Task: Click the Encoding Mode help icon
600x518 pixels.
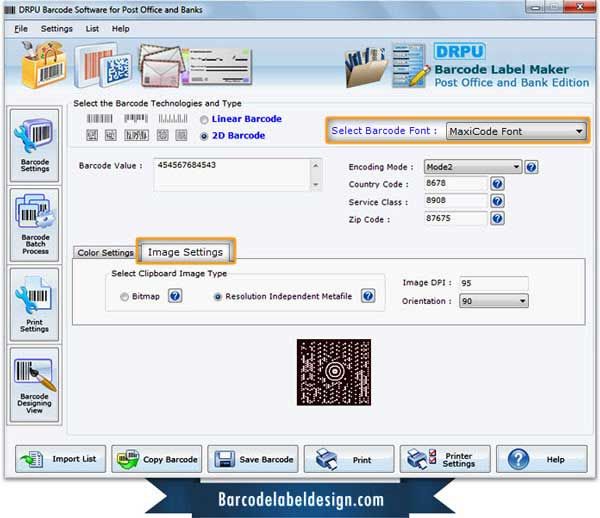Action: [531, 167]
